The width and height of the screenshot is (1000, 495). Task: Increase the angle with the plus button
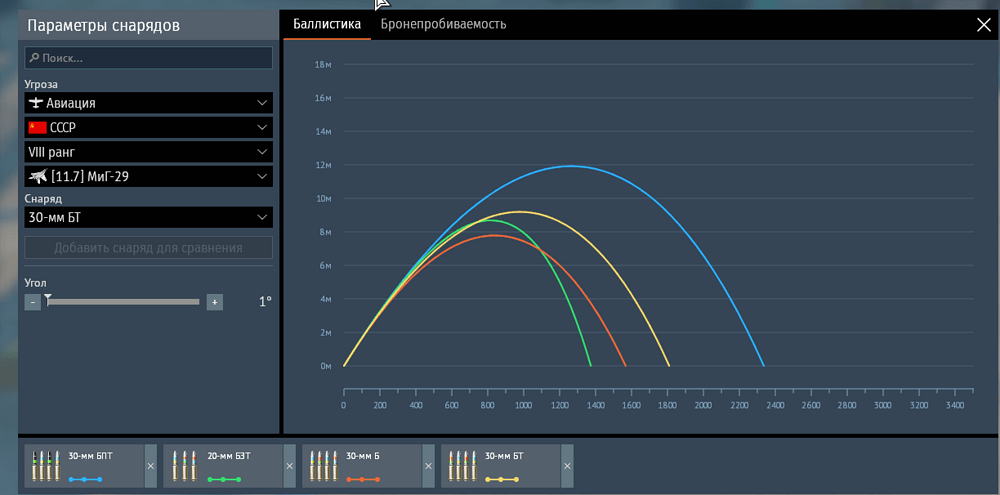[x=214, y=302]
